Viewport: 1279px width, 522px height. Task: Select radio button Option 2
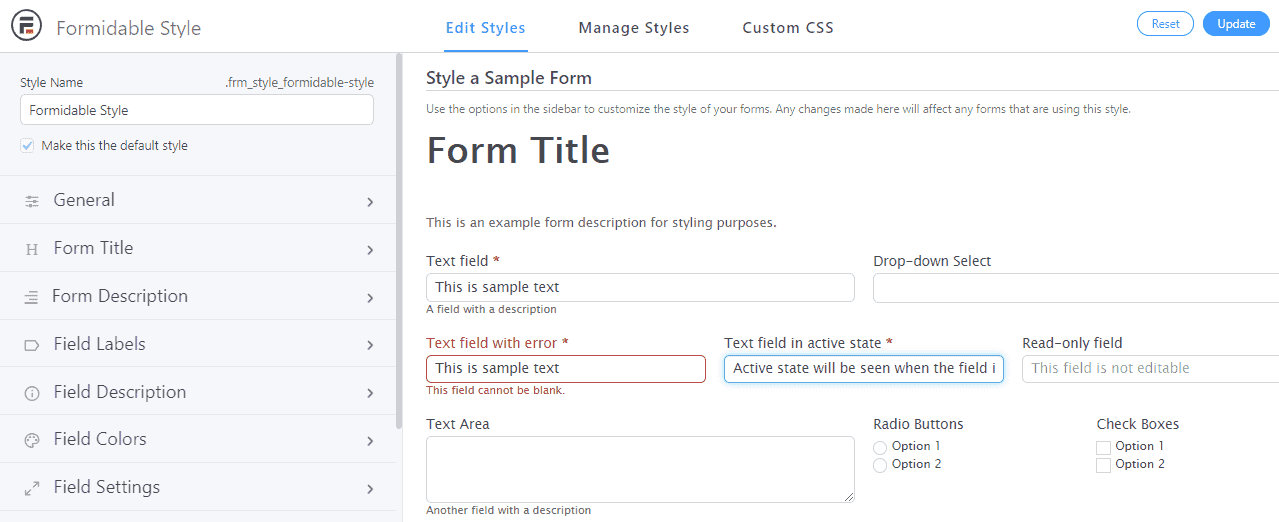click(x=880, y=465)
